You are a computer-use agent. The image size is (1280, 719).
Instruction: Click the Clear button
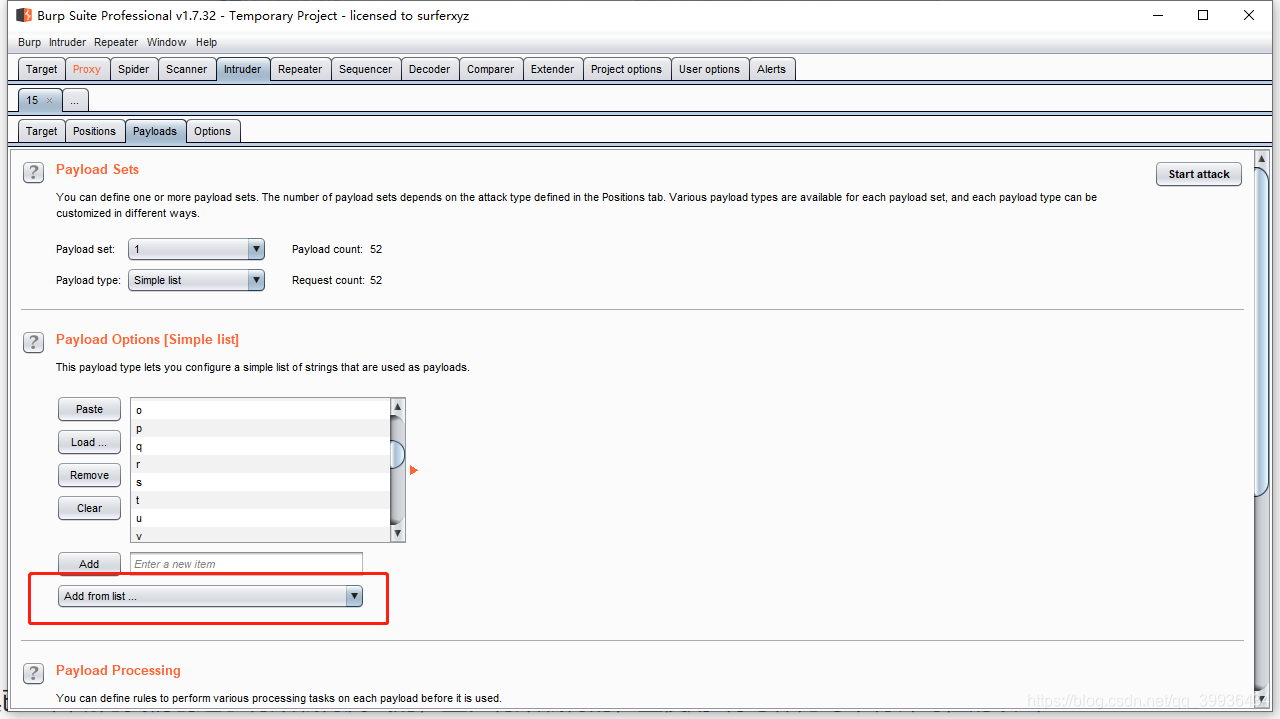coord(89,508)
